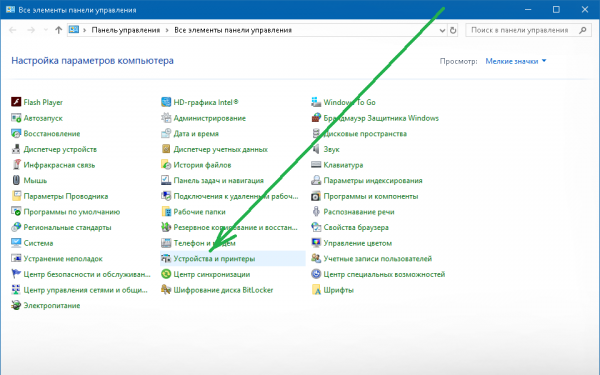Refresh the Control Panel view
Viewport: 600px width, 375px height.
pyautogui.click(x=453, y=30)
